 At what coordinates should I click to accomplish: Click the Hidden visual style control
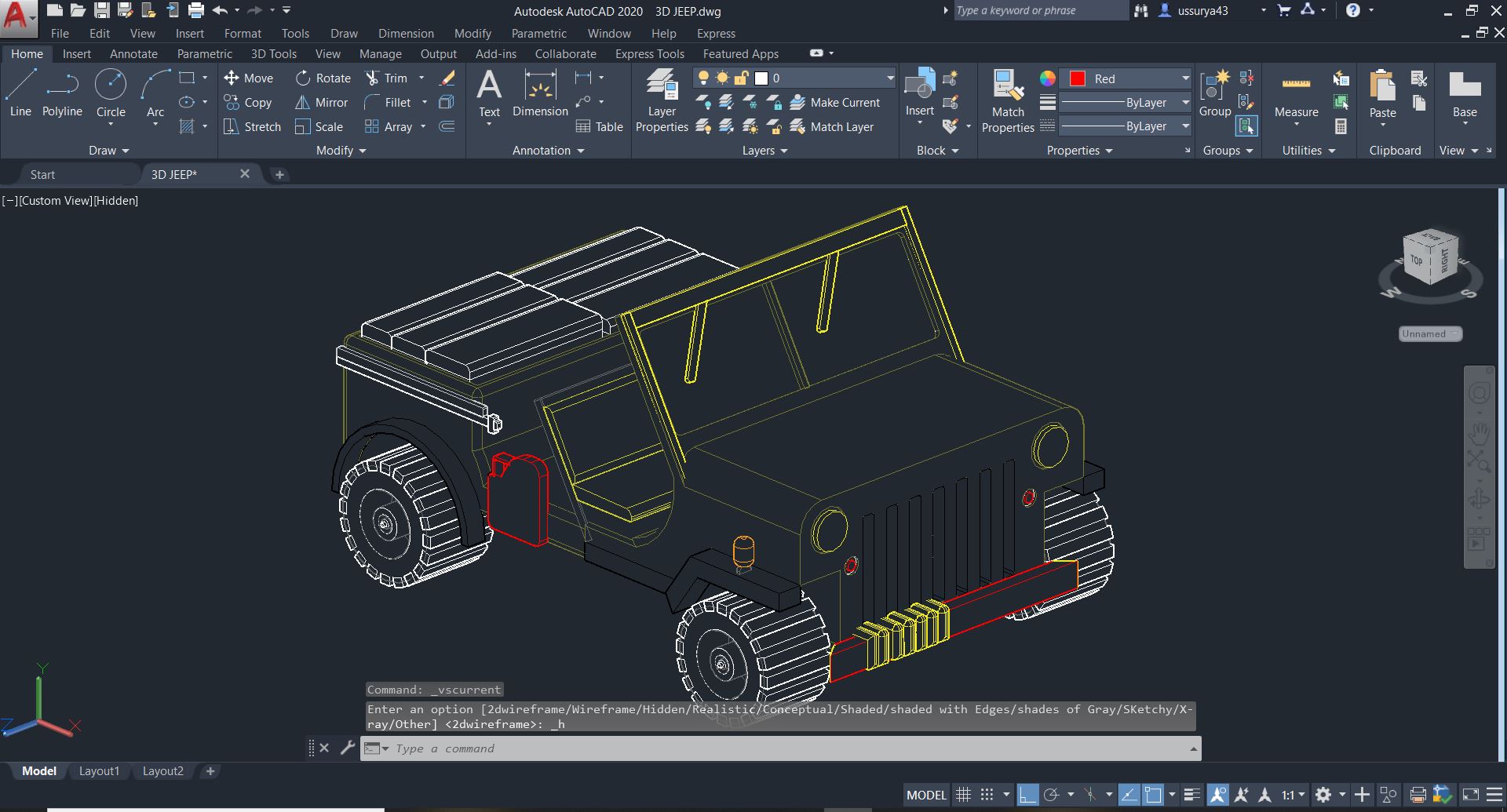(116, 200)
